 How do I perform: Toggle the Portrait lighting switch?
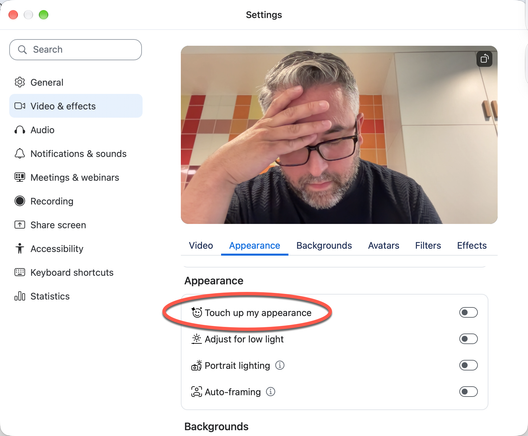[x=468, y=365]
